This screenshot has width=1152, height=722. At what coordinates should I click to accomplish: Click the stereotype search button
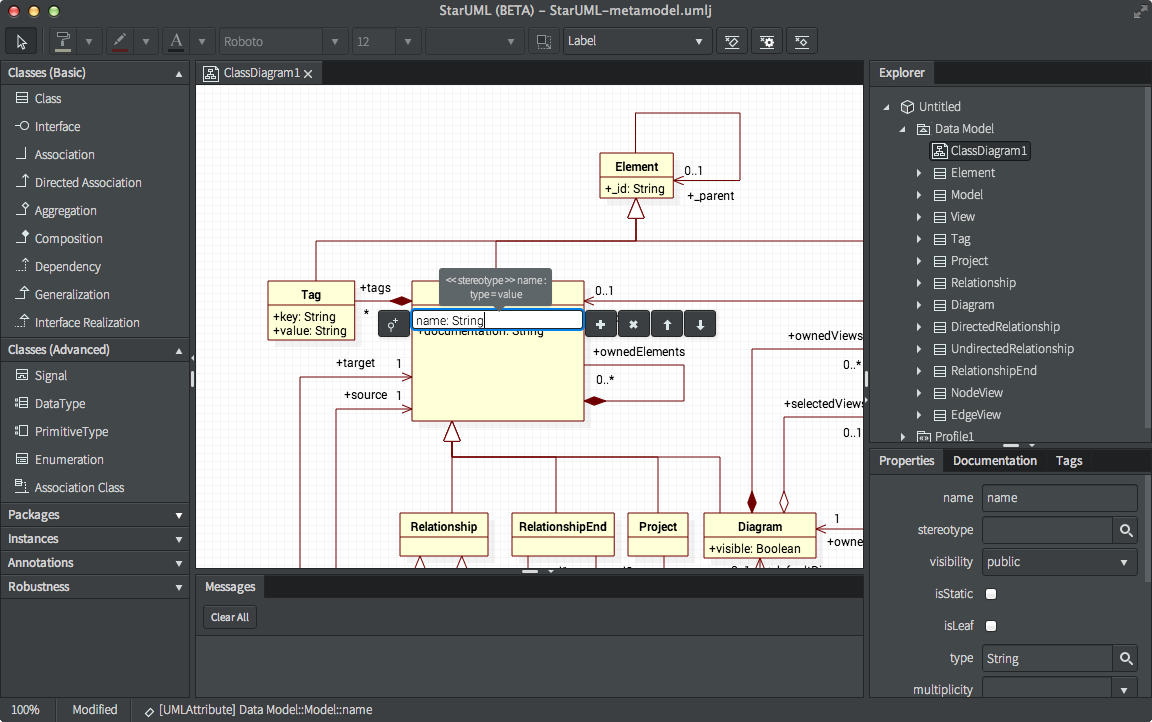(x=1126, y=529)
